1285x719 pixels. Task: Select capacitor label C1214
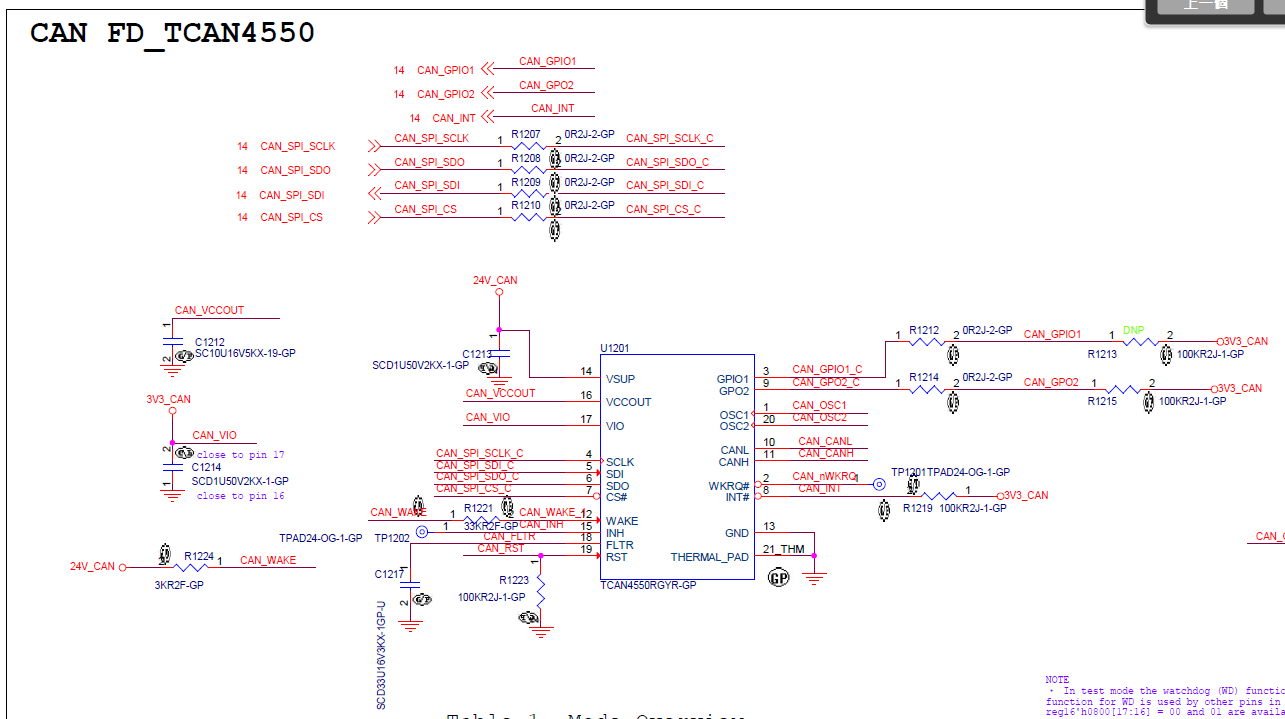coord(207,467)
